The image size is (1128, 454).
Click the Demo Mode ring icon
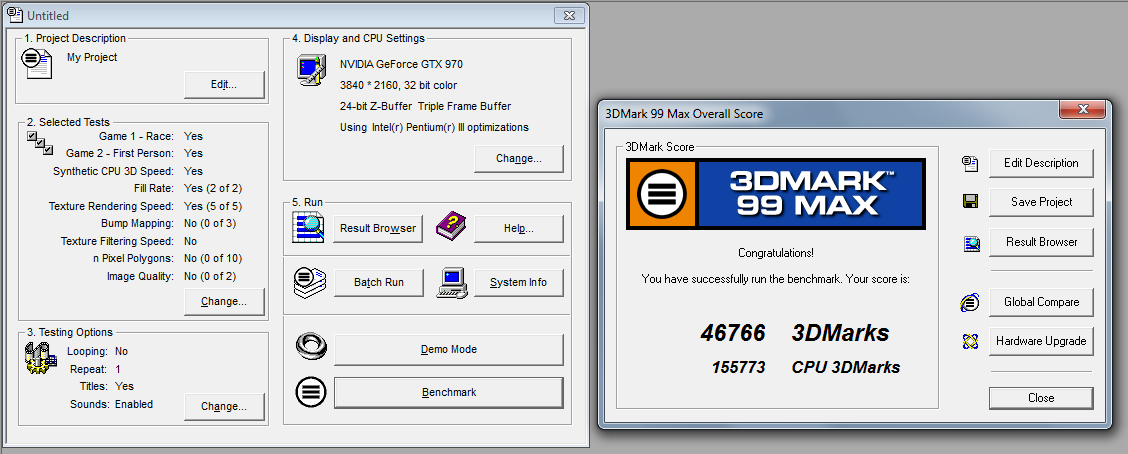pos(311,347)
